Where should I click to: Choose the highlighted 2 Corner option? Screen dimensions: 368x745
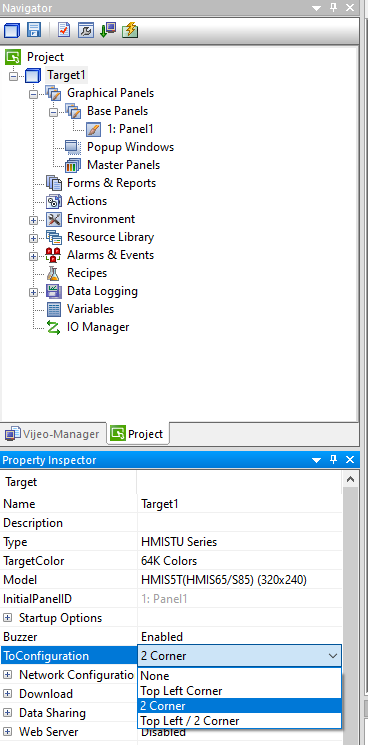pyautogui.click(x=239, y=706)
